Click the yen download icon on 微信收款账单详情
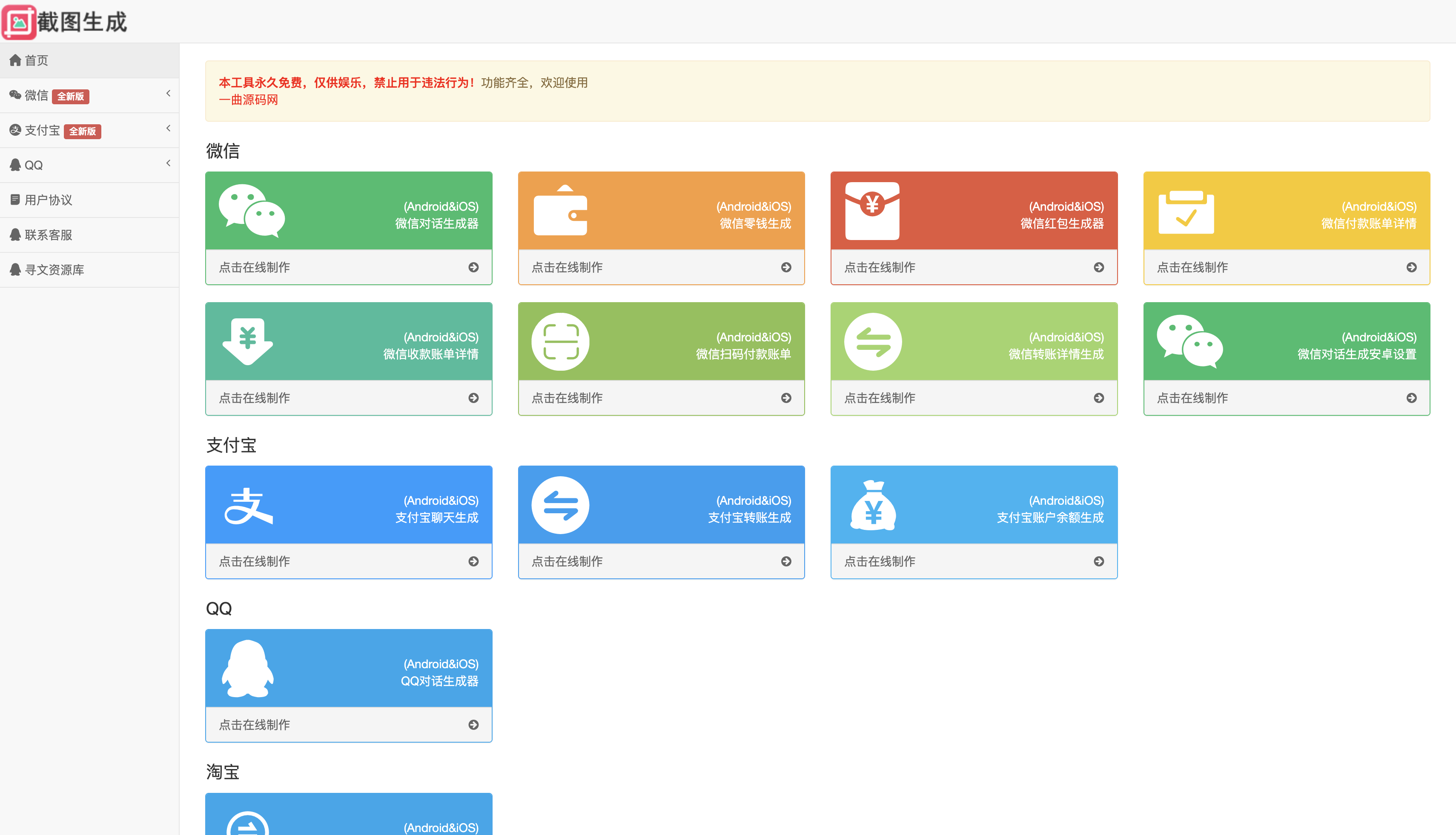 (x=248, y=341)
